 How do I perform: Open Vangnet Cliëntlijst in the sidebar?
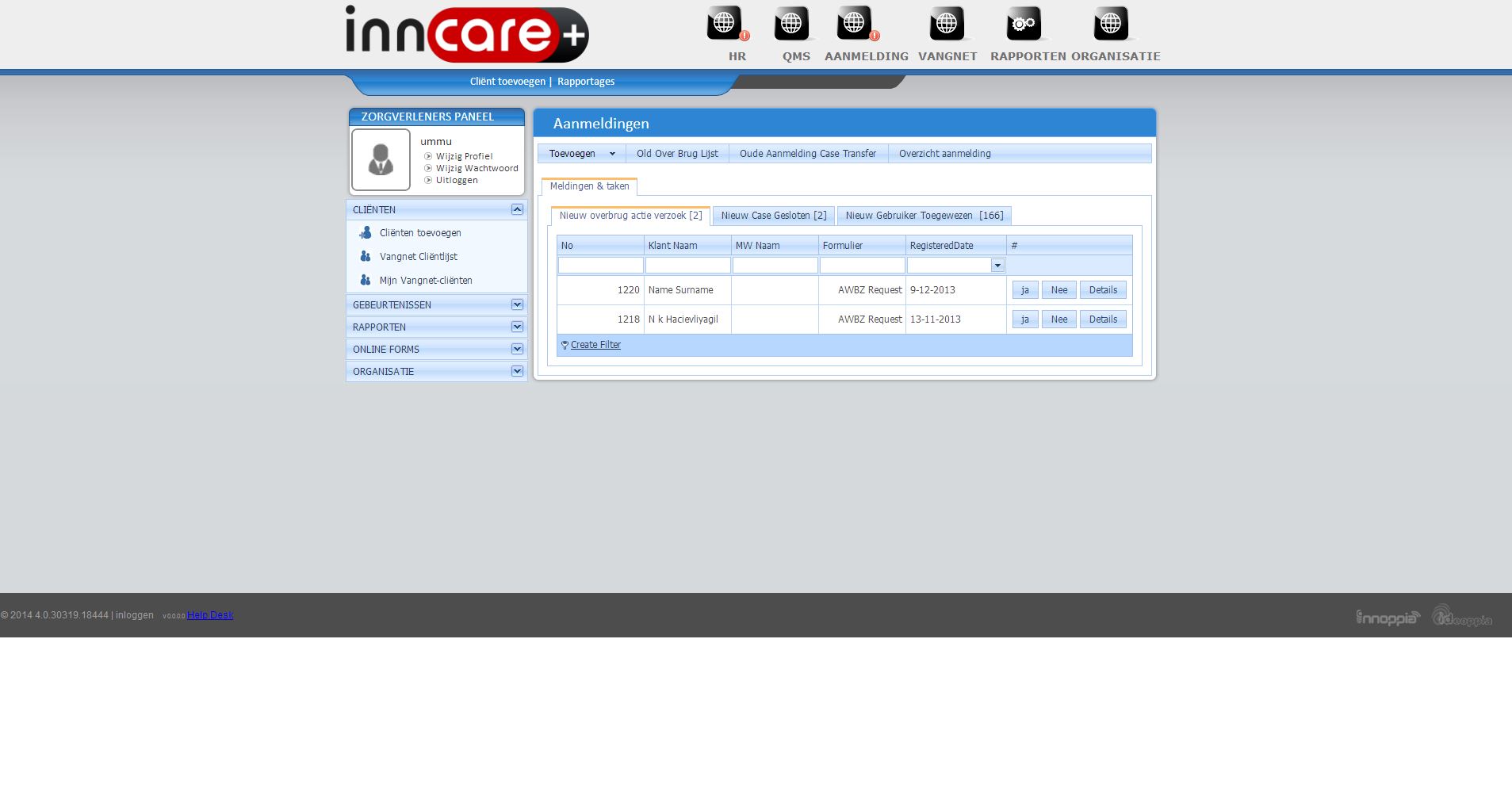pyautogui.click(x=418, y=257)
